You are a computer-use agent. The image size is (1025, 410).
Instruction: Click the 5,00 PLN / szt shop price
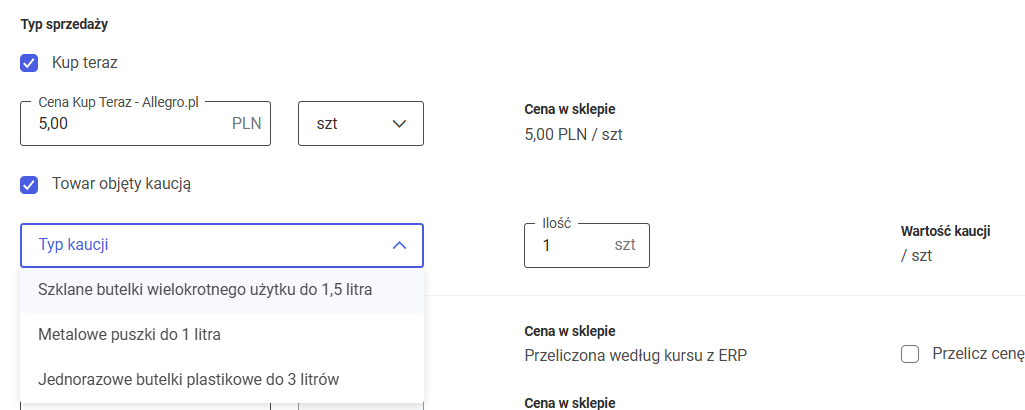(573, 134)
